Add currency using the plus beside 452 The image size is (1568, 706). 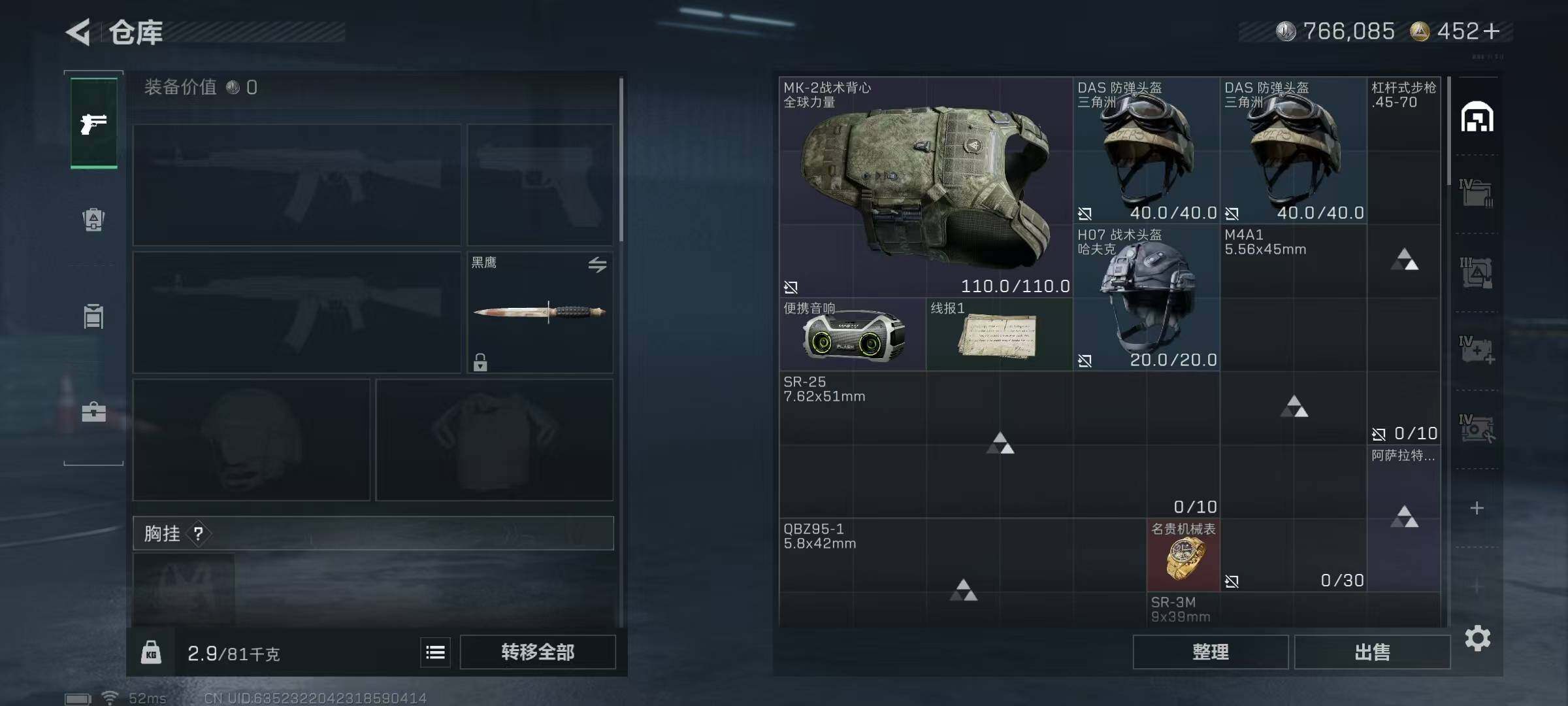1492,31
